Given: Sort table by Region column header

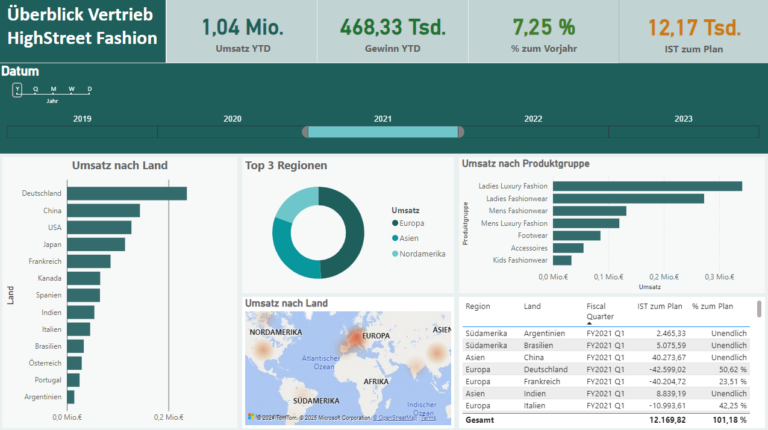Looking at the screenshot, I should coord(478,307).
